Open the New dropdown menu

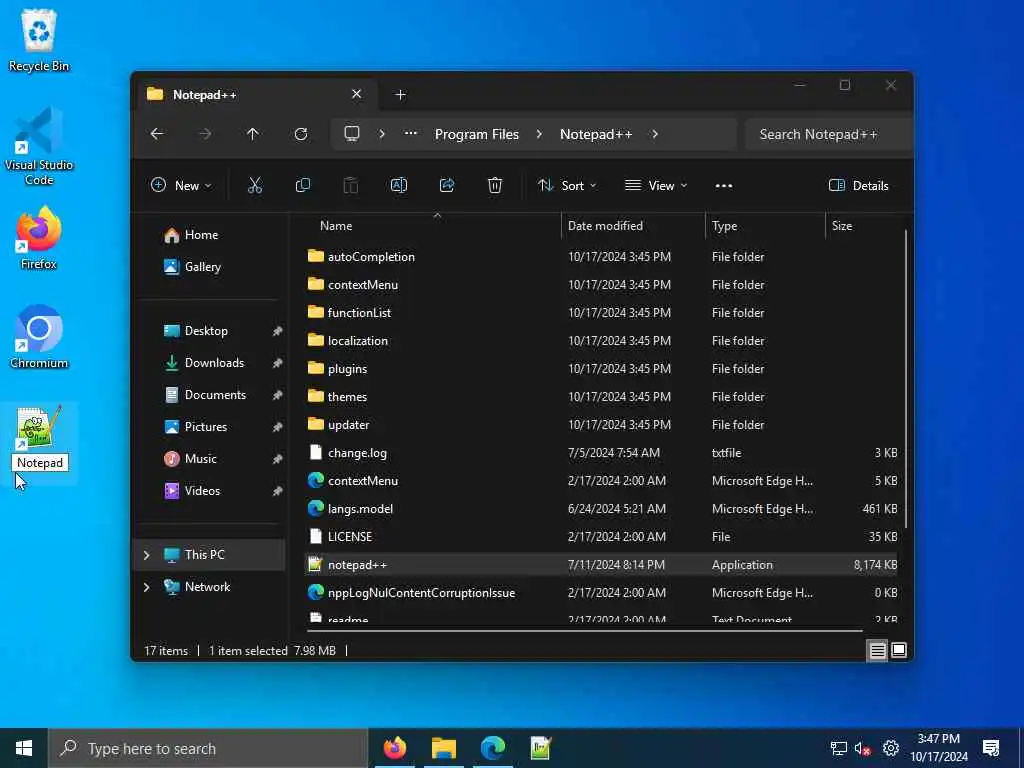tap(181, 185)
